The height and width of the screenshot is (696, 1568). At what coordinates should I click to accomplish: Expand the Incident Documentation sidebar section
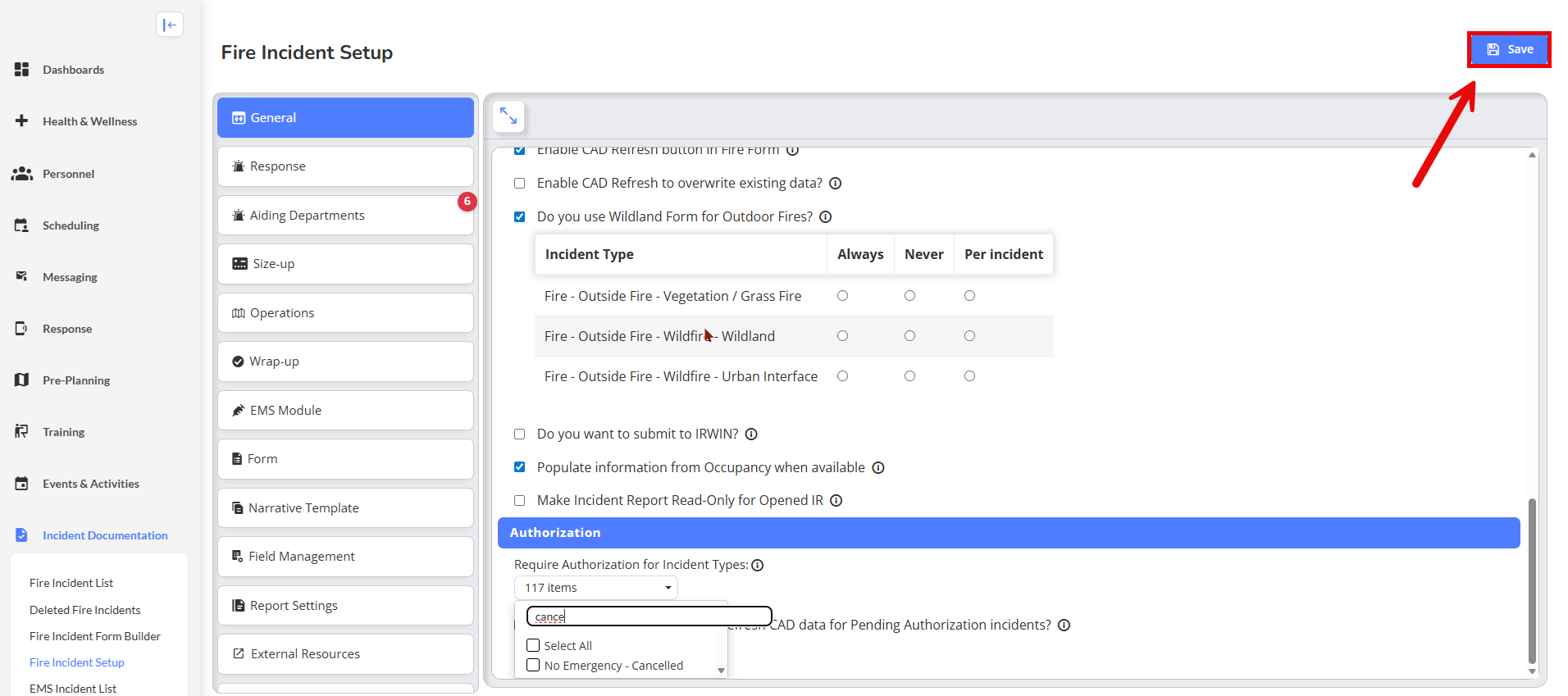point(105,535)
